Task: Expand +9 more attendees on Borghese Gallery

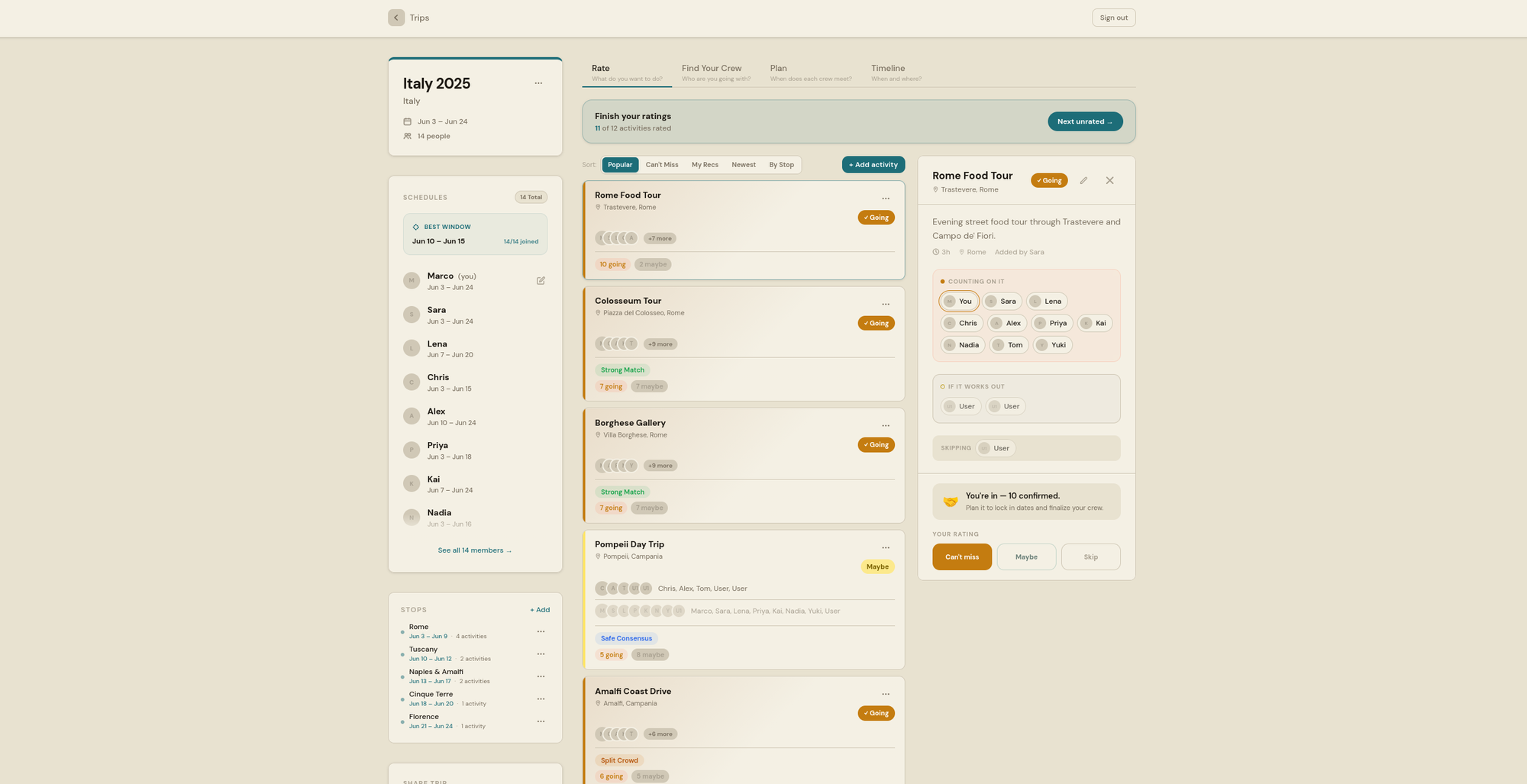Action: pyautogui.click(x=660, y=466)
